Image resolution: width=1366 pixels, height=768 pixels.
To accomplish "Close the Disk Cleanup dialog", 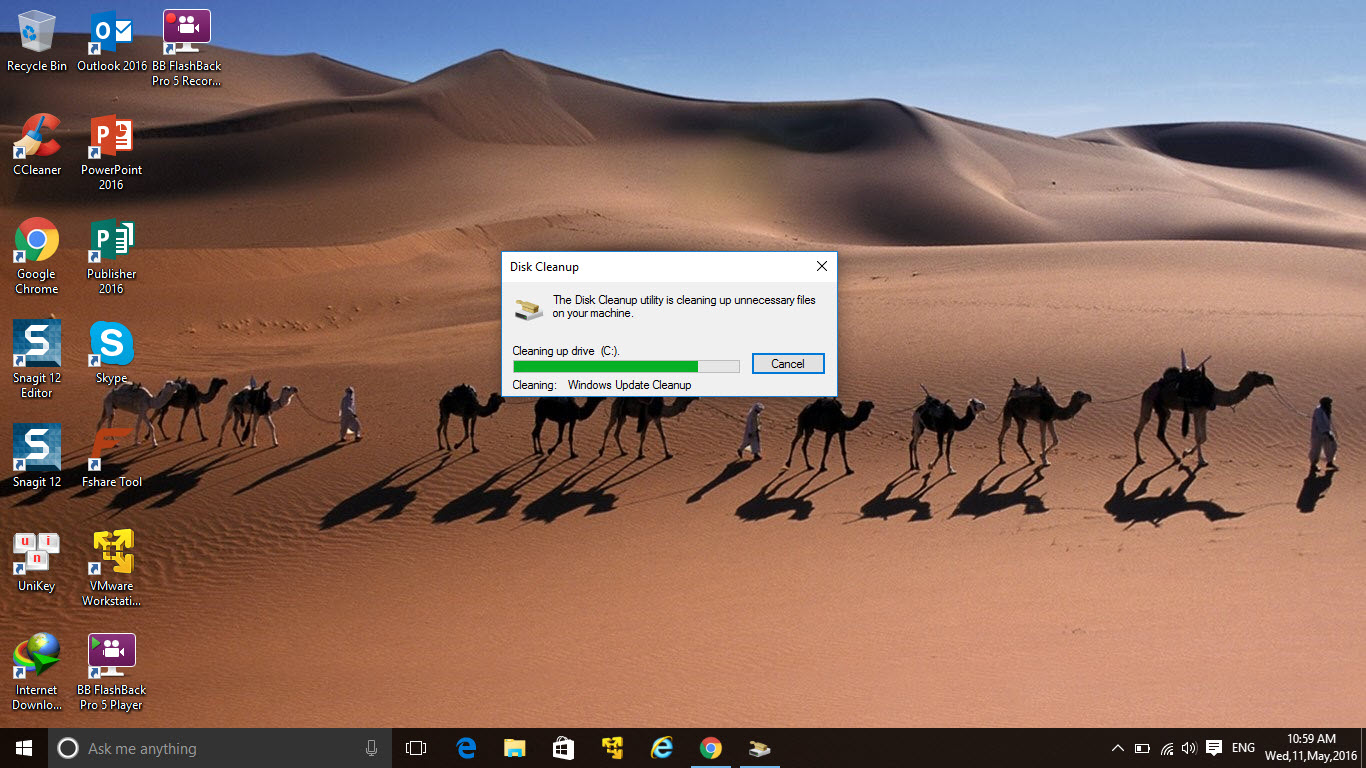I will pyautogui.click(x=822, y=266).
